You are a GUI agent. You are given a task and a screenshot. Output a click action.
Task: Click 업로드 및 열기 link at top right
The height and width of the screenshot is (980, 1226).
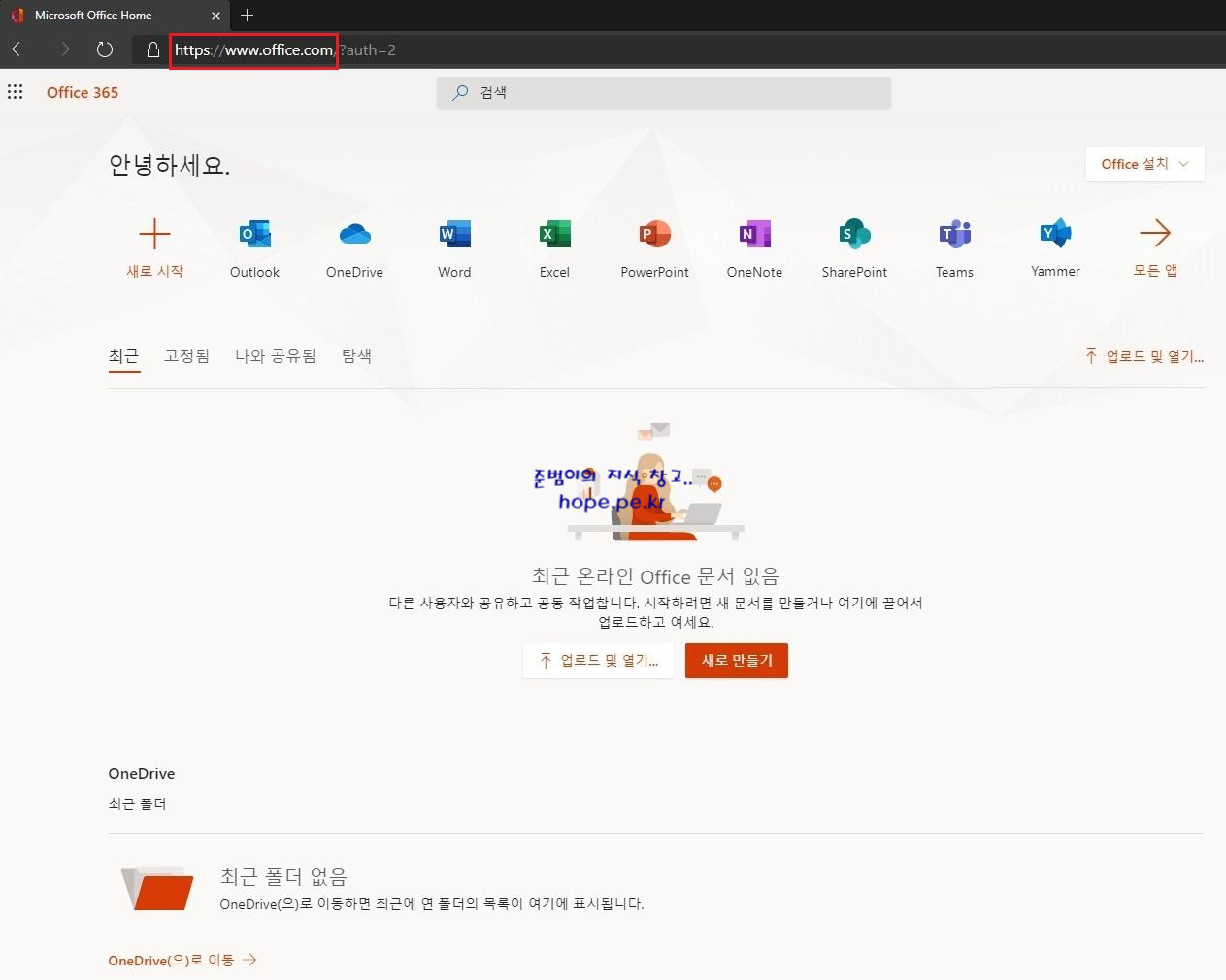coord(1144,356)
